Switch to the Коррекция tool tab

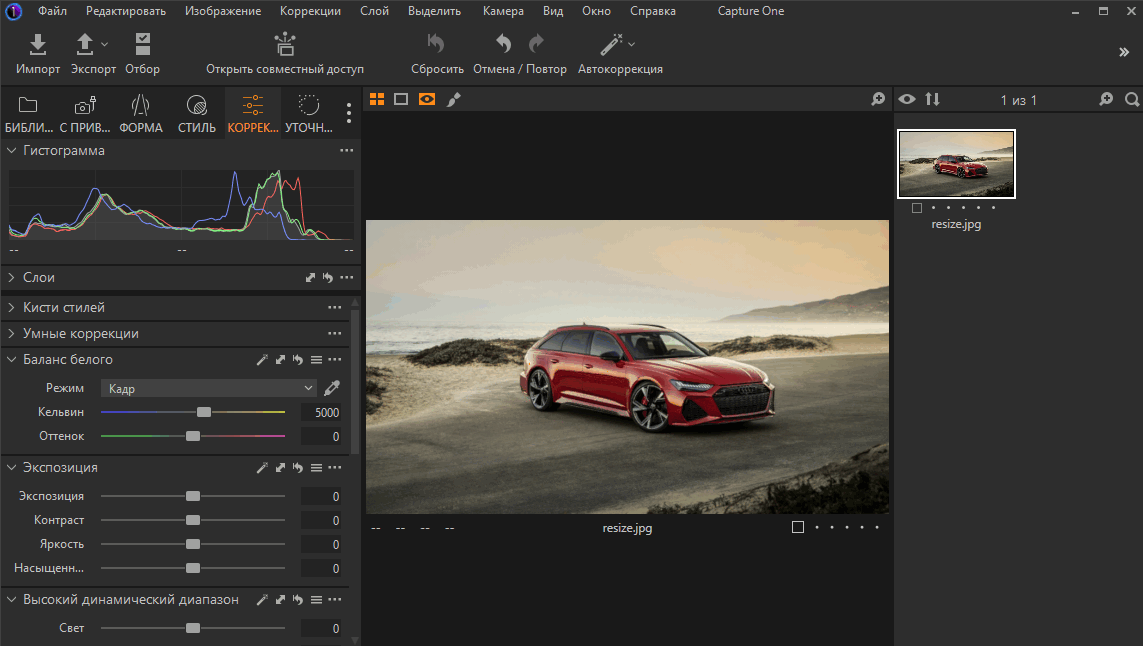pyautogui.click(x=253, y=114)
